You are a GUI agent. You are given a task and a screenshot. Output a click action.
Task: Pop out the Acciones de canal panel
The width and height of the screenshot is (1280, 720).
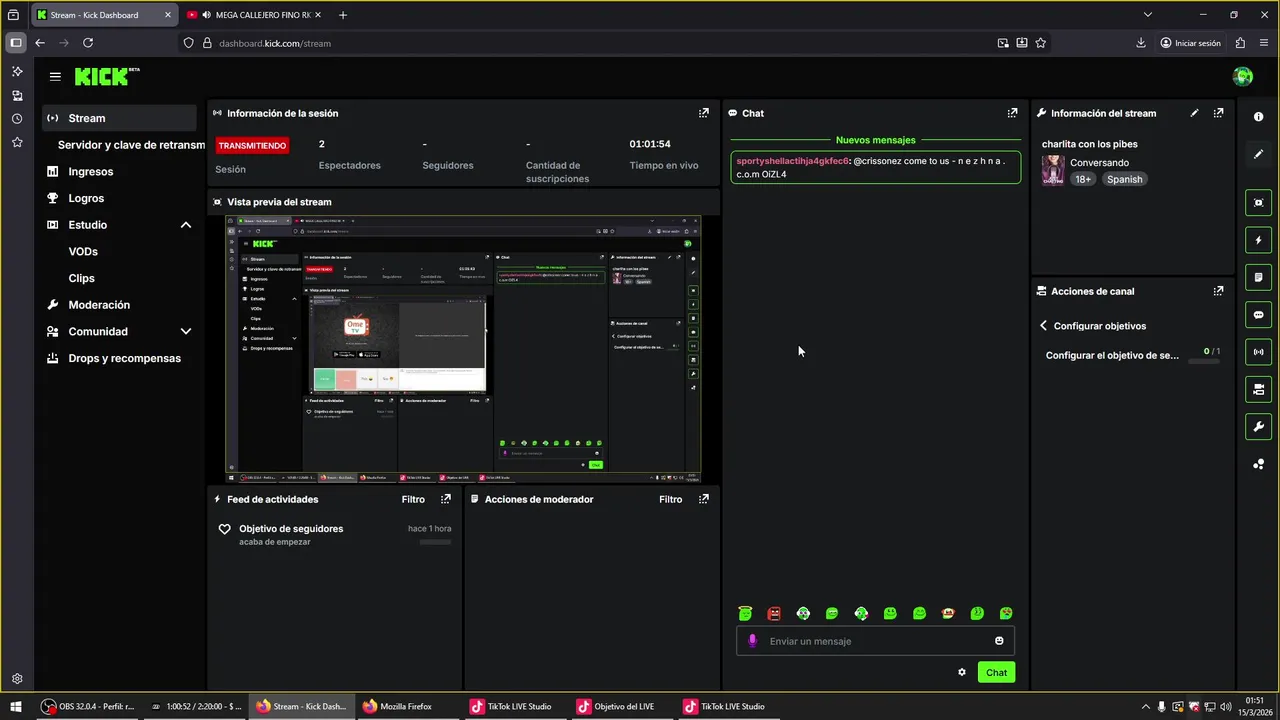pyautogui.click(x=1218, y=291)
